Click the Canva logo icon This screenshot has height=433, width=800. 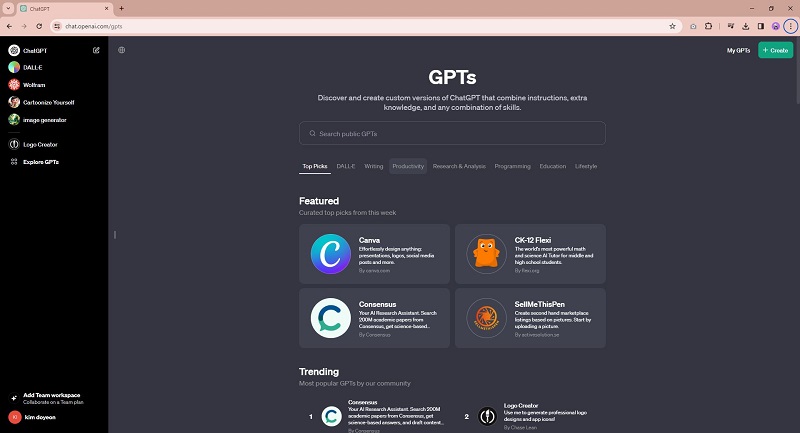[331, 253]
